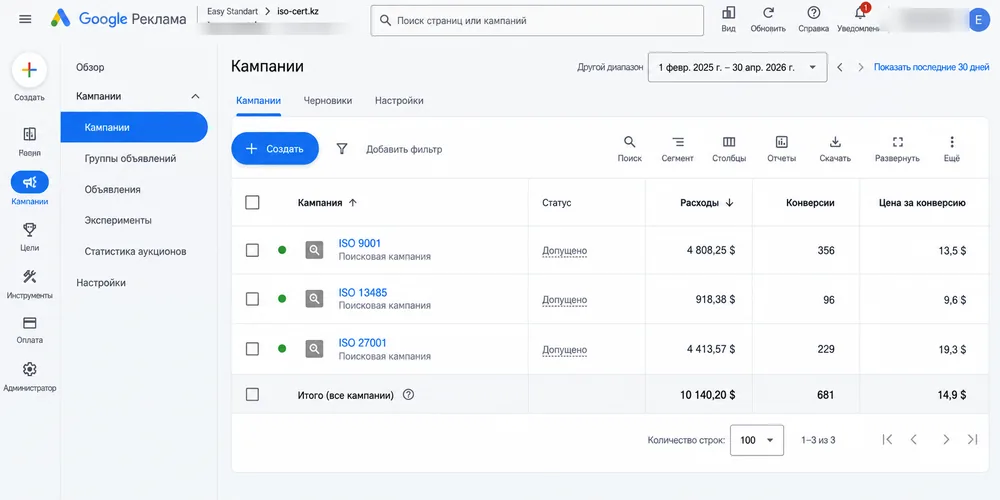The width and height of the screenshot is (1000, 500).
Task: Open the date range dropdown
Action: point(737,67)
